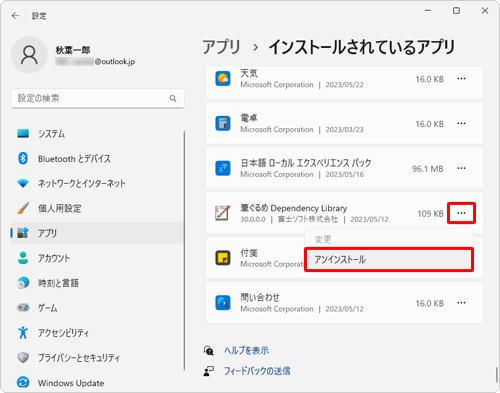The height and width of the screenshot is (393, 500).
Task: Click the 時刻と言語 globe icon
Action: pyautogui.click(x=23, y=283)
